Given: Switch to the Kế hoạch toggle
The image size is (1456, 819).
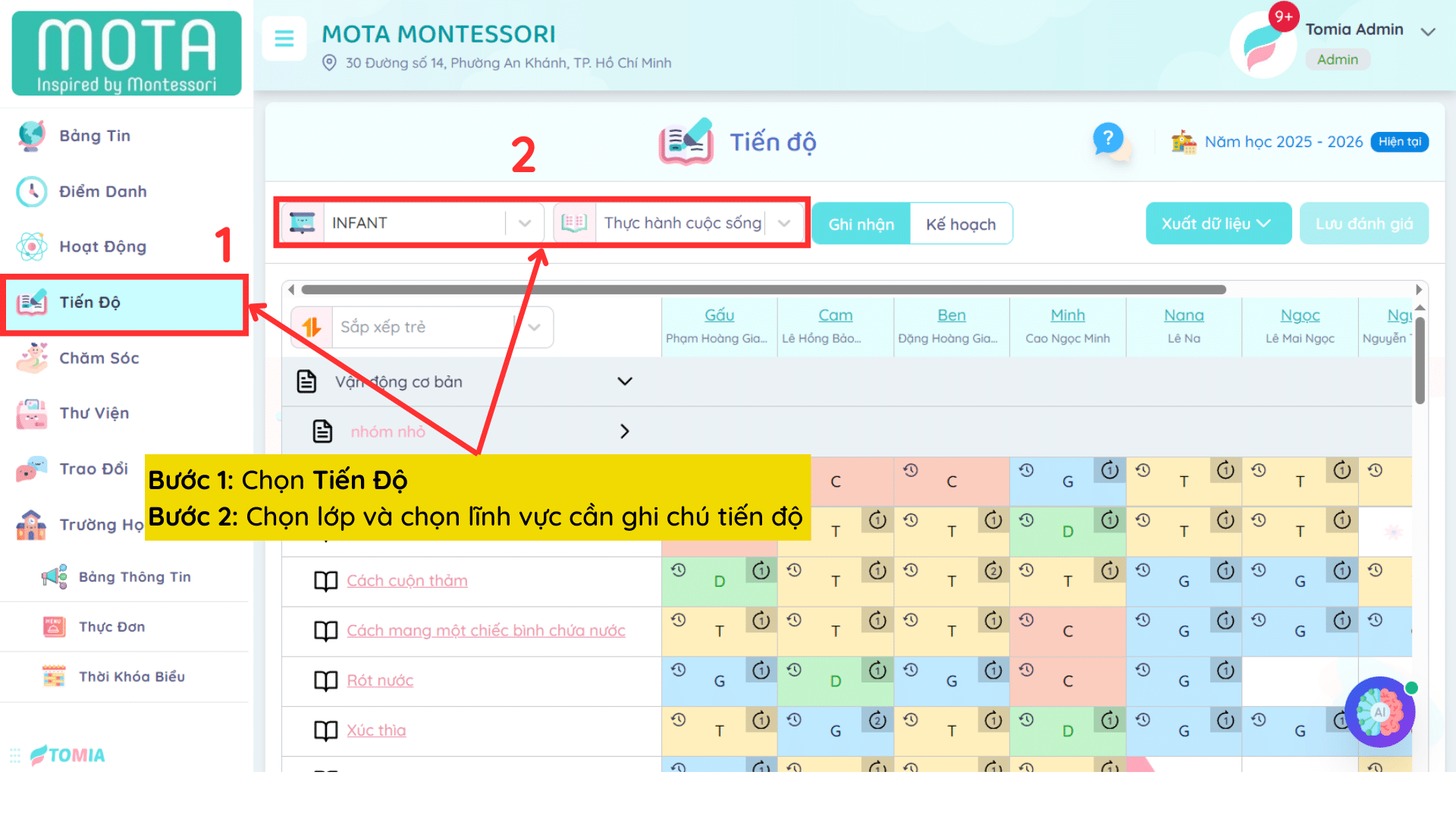Looking at the screenshot, I should pyautogui.click(x=960, y=224).
